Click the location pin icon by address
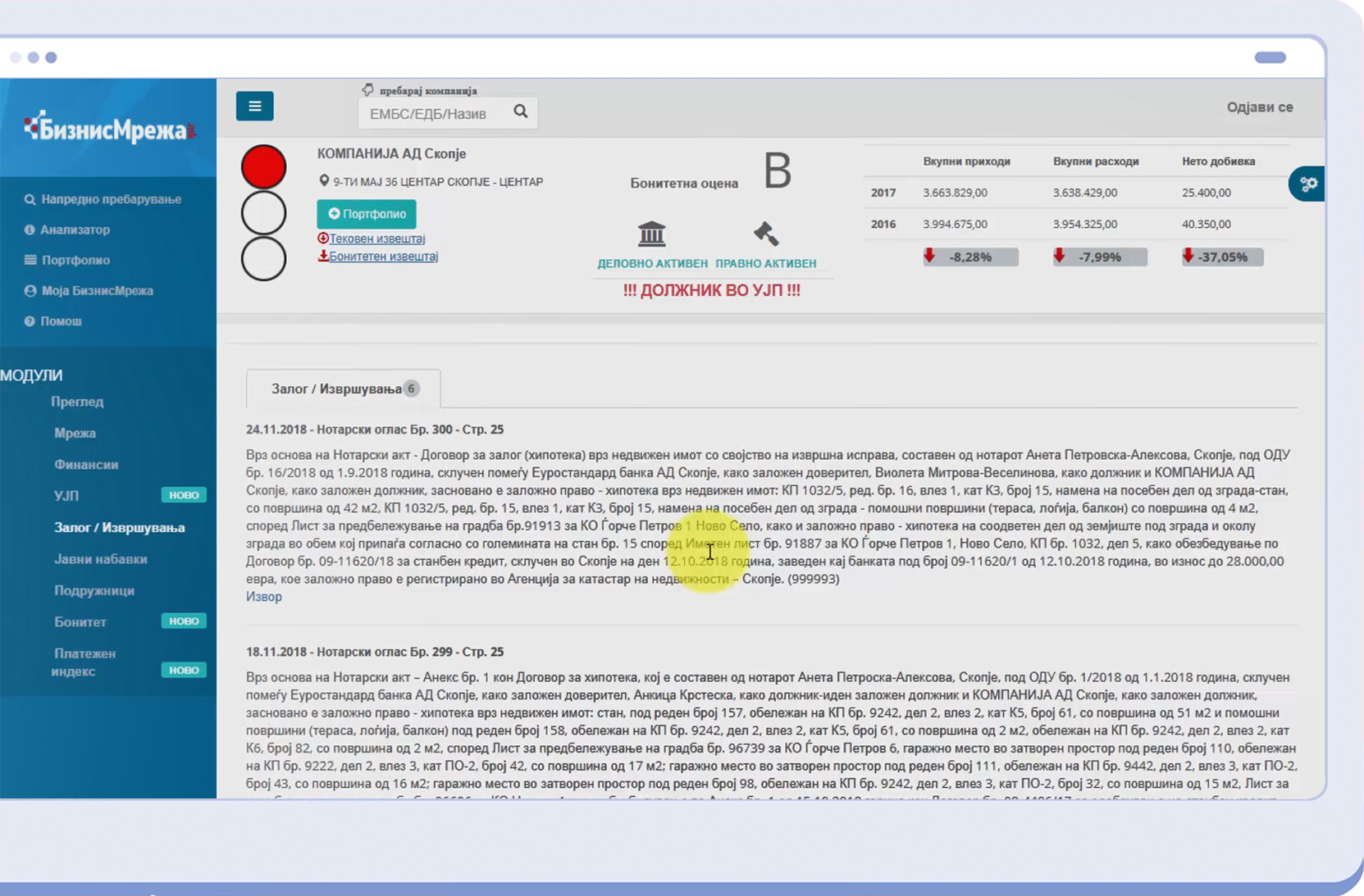The width and height of the screenshot is (1364, 896). (324, 181)
